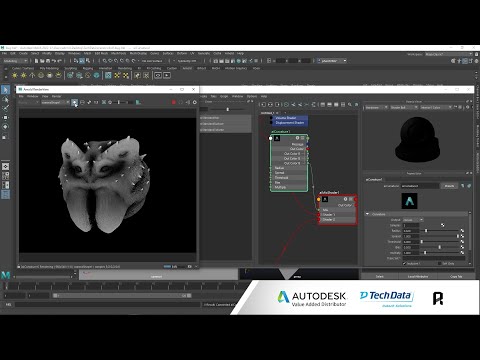Click the Undo arrow in status line
The image size is (480, 360).
(x=54, y=61)
